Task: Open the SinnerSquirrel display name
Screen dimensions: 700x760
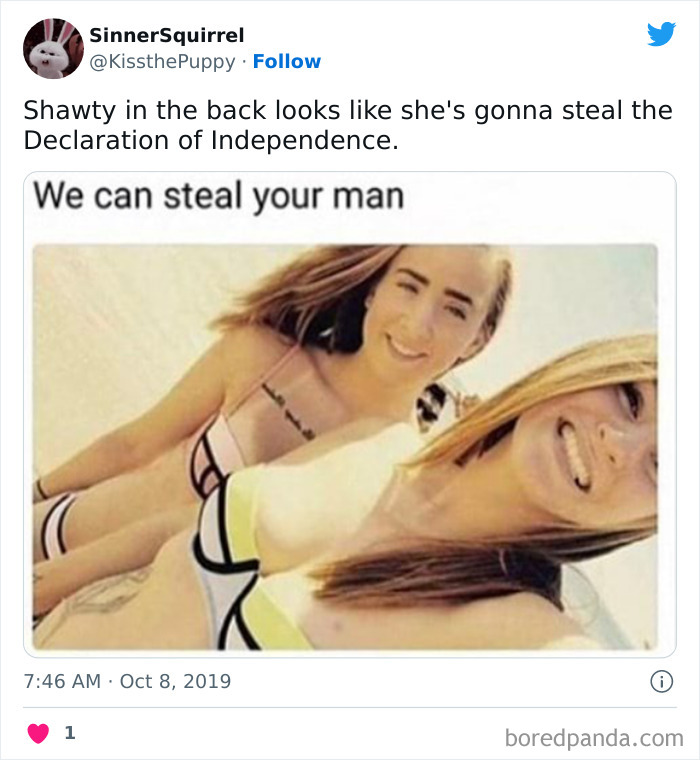Action: (x=167, y=35)
